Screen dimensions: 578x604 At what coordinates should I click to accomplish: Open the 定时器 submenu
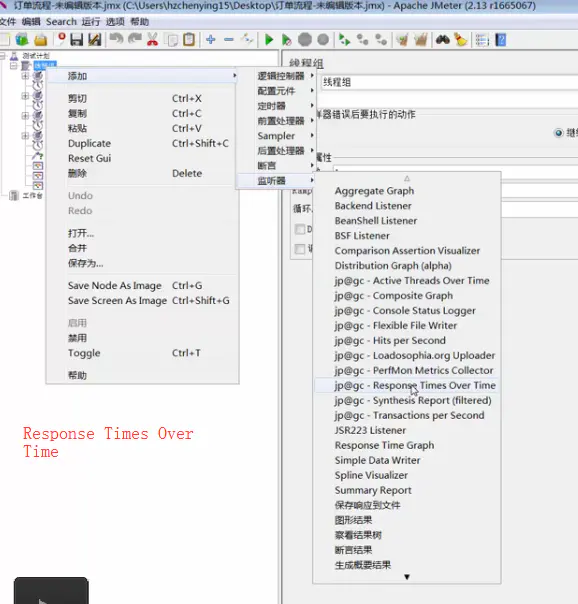point(275,106)
